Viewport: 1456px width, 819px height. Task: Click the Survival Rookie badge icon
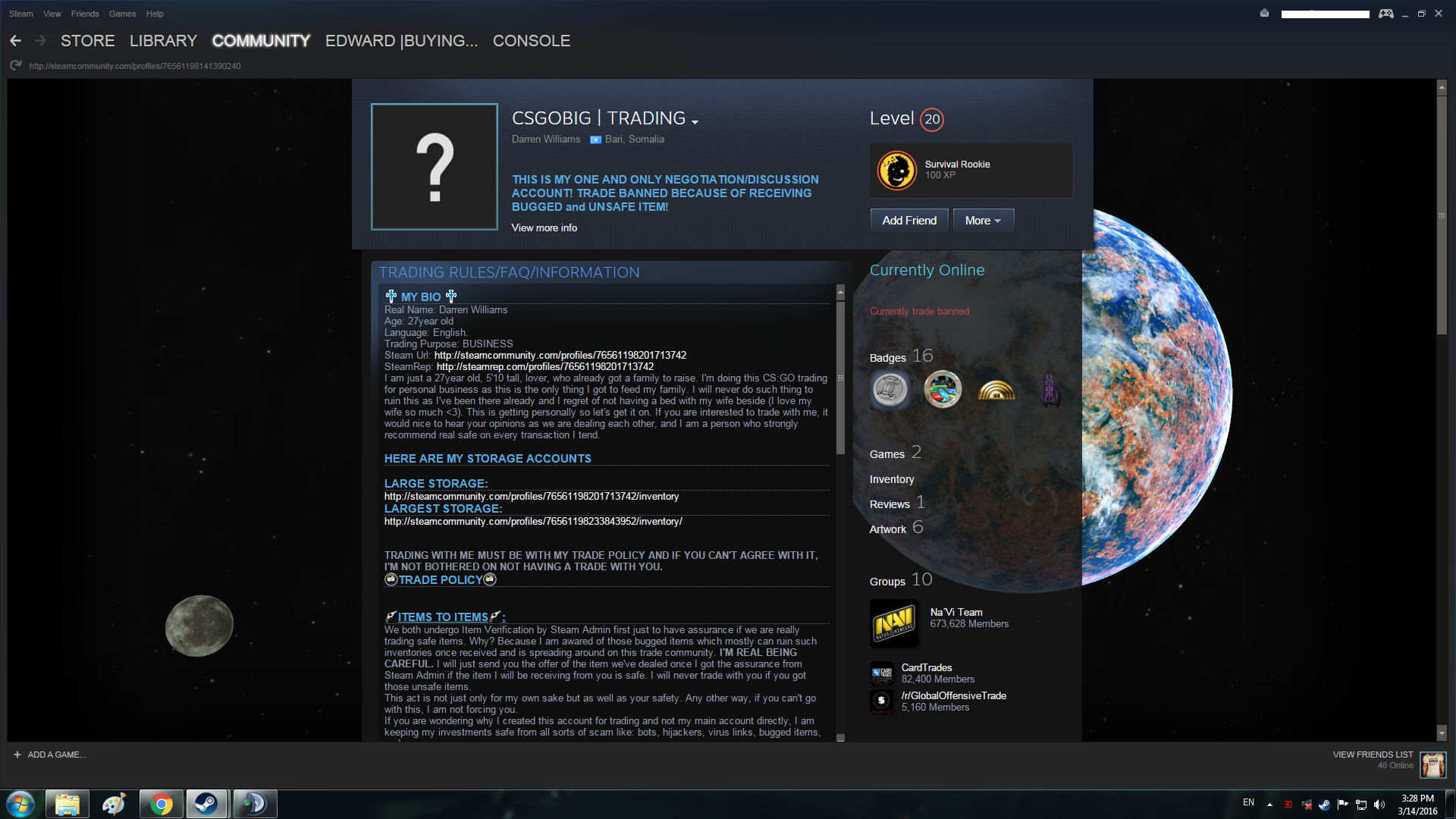[x=896, y=170]
